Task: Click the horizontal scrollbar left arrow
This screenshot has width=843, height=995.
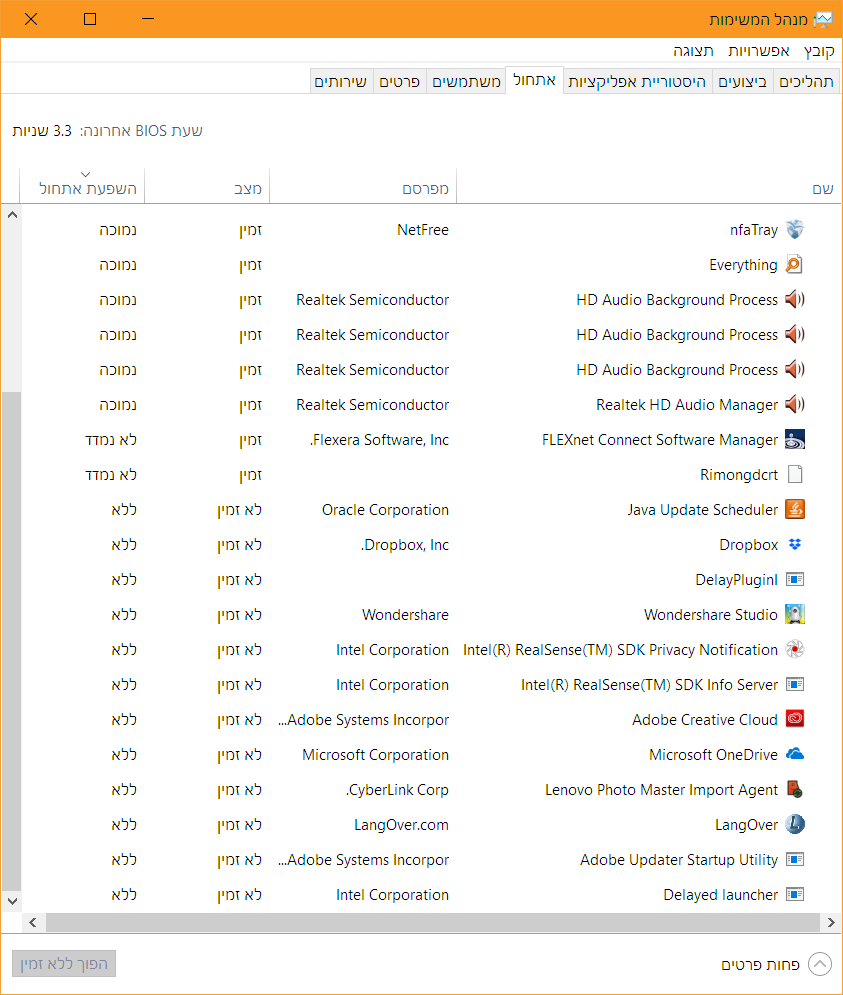Action: coord(33,923)
